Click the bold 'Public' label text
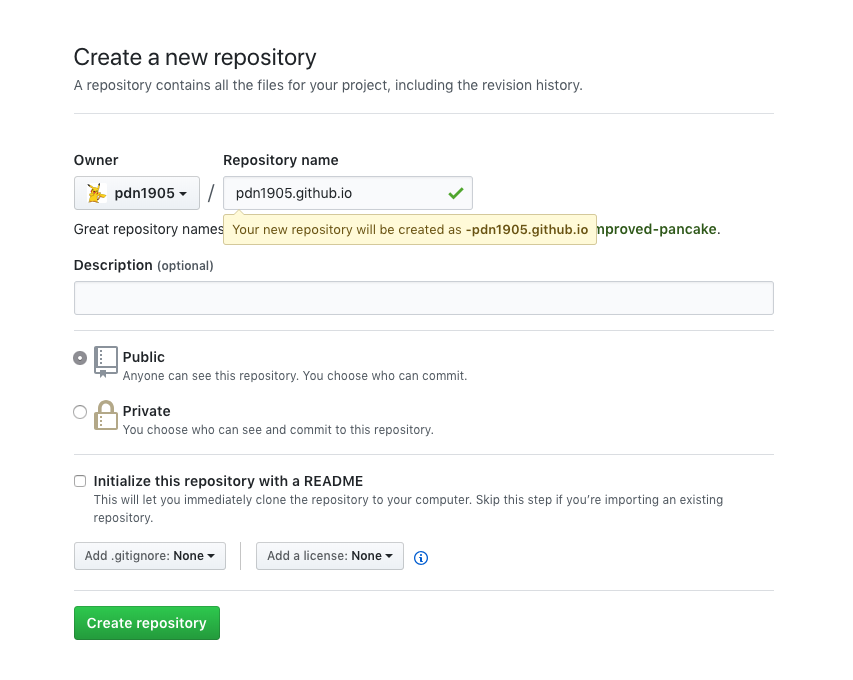This screenshot has height=680, width=853. pos(144,357)
